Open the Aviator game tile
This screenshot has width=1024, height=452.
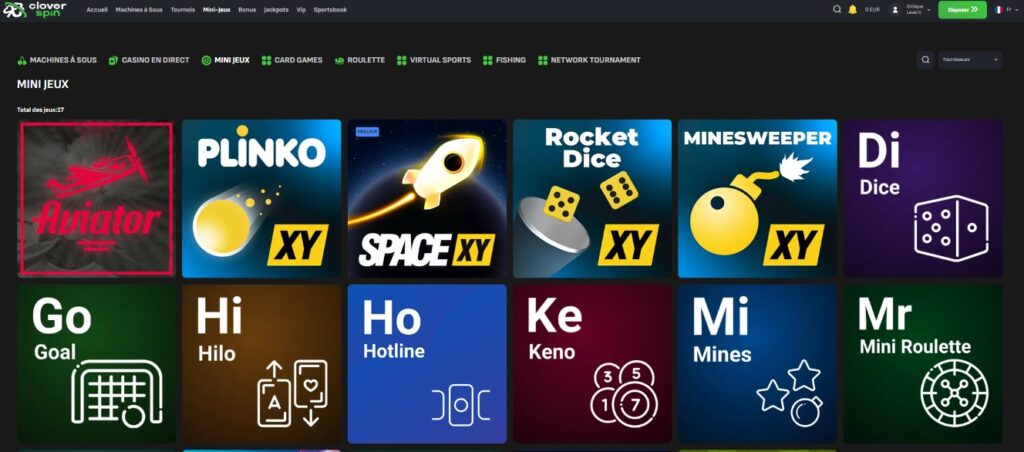click(97, 199)
